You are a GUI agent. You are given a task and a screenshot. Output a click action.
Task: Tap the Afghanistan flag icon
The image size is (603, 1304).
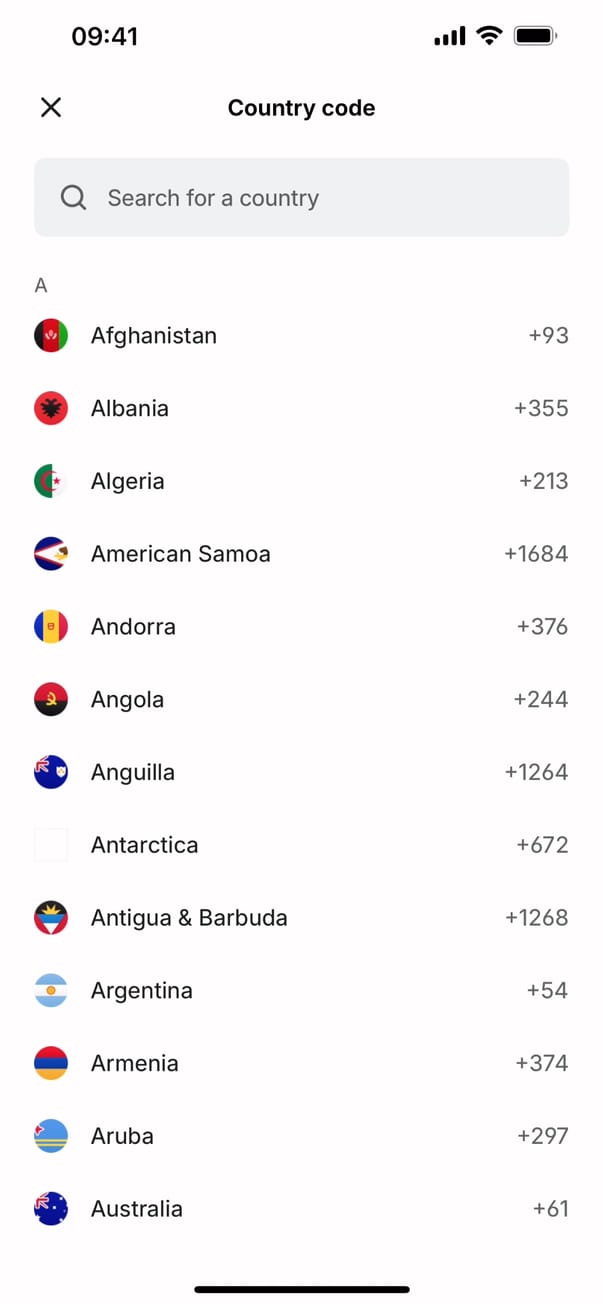(51, 336)
